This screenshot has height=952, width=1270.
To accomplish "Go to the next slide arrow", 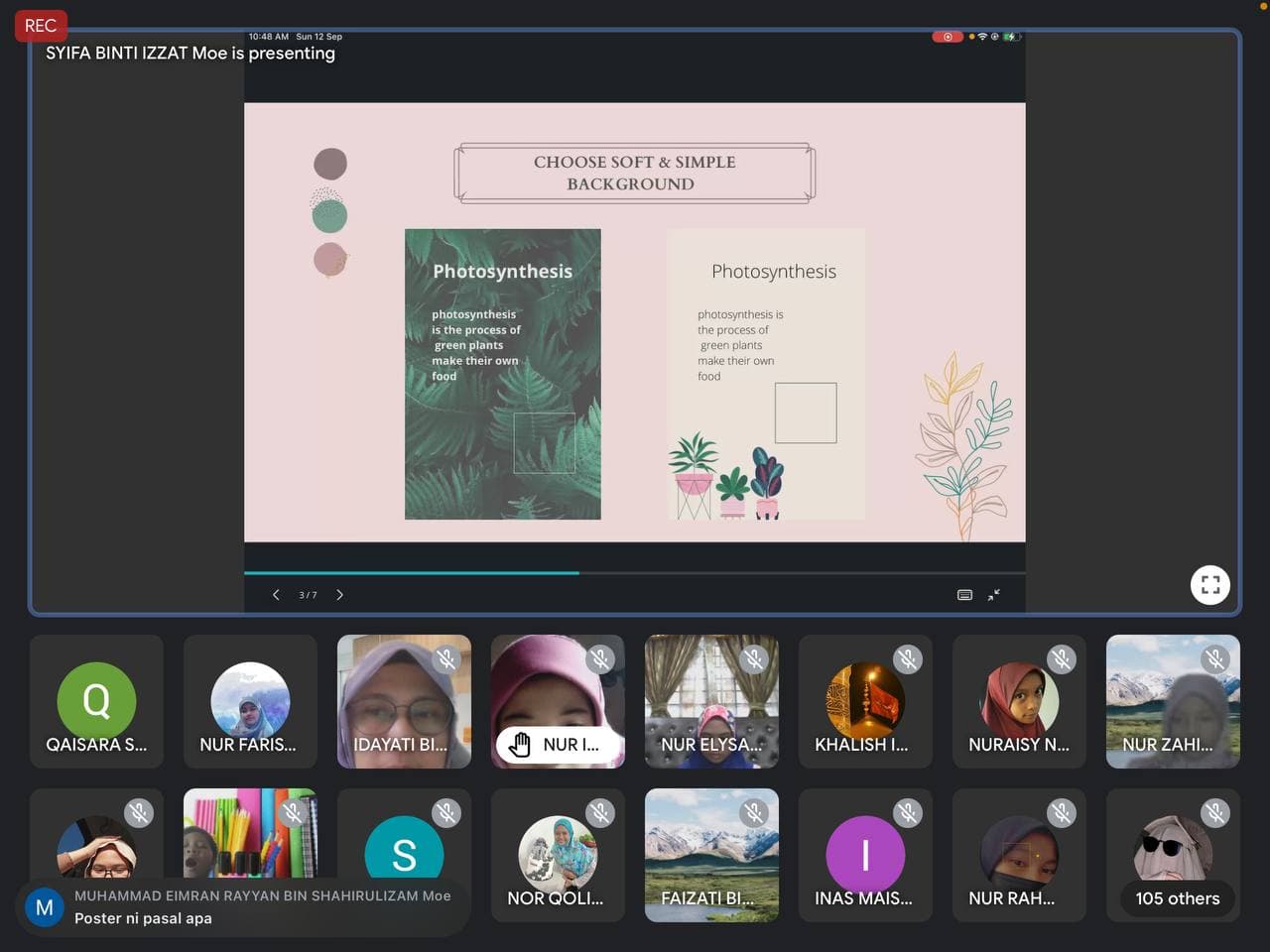I will 339,595.
